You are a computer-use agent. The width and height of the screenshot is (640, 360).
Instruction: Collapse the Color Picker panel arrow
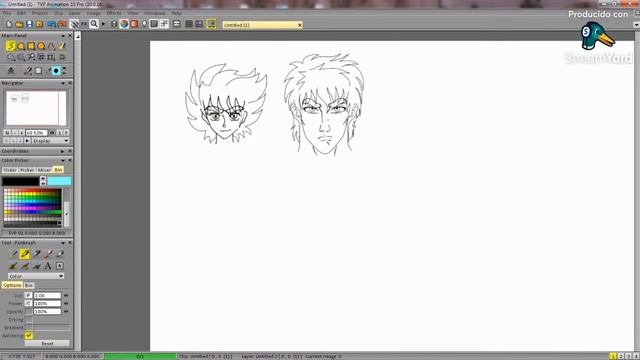[x=63, y=160]
